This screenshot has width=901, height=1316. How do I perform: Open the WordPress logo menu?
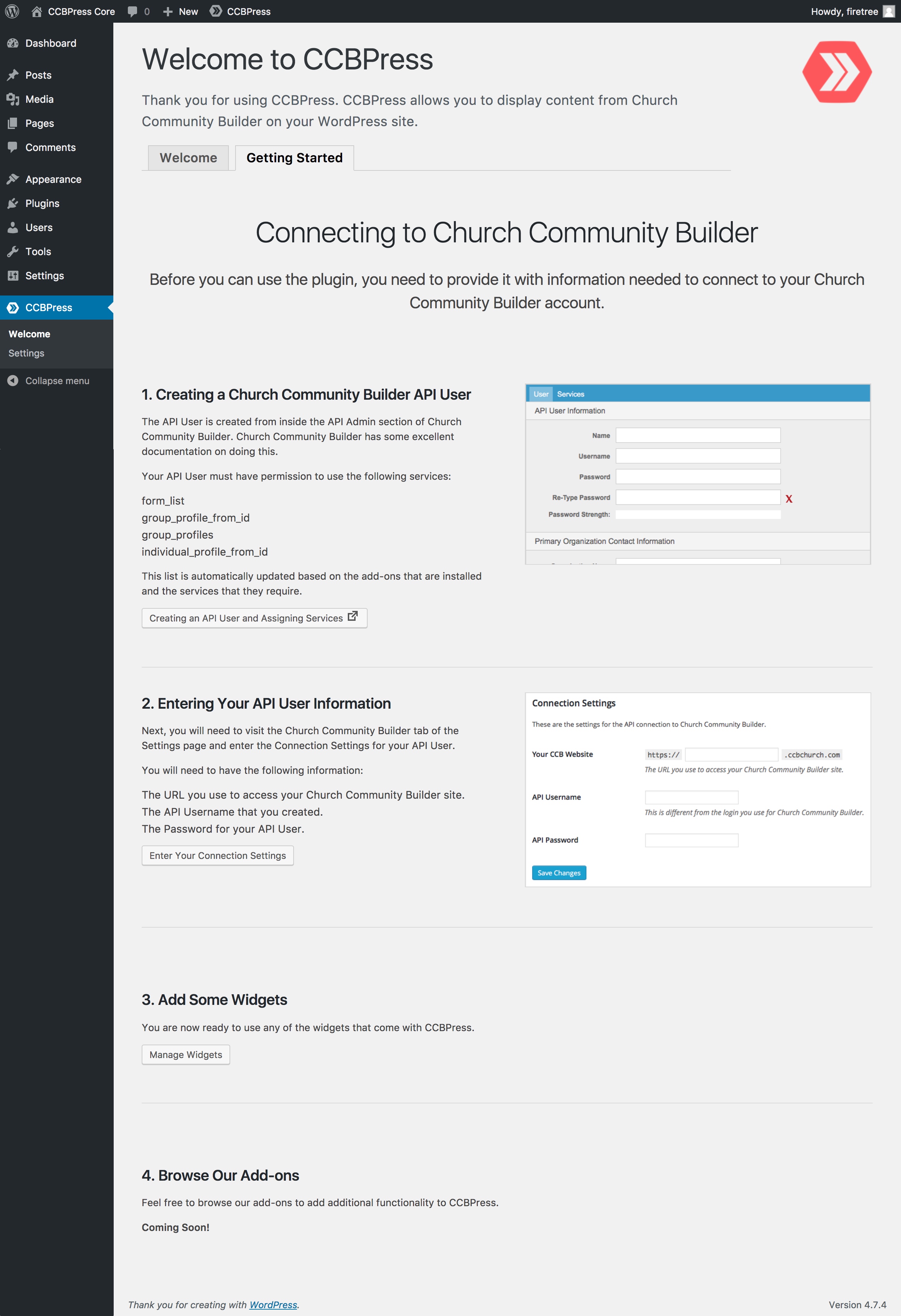12,11
